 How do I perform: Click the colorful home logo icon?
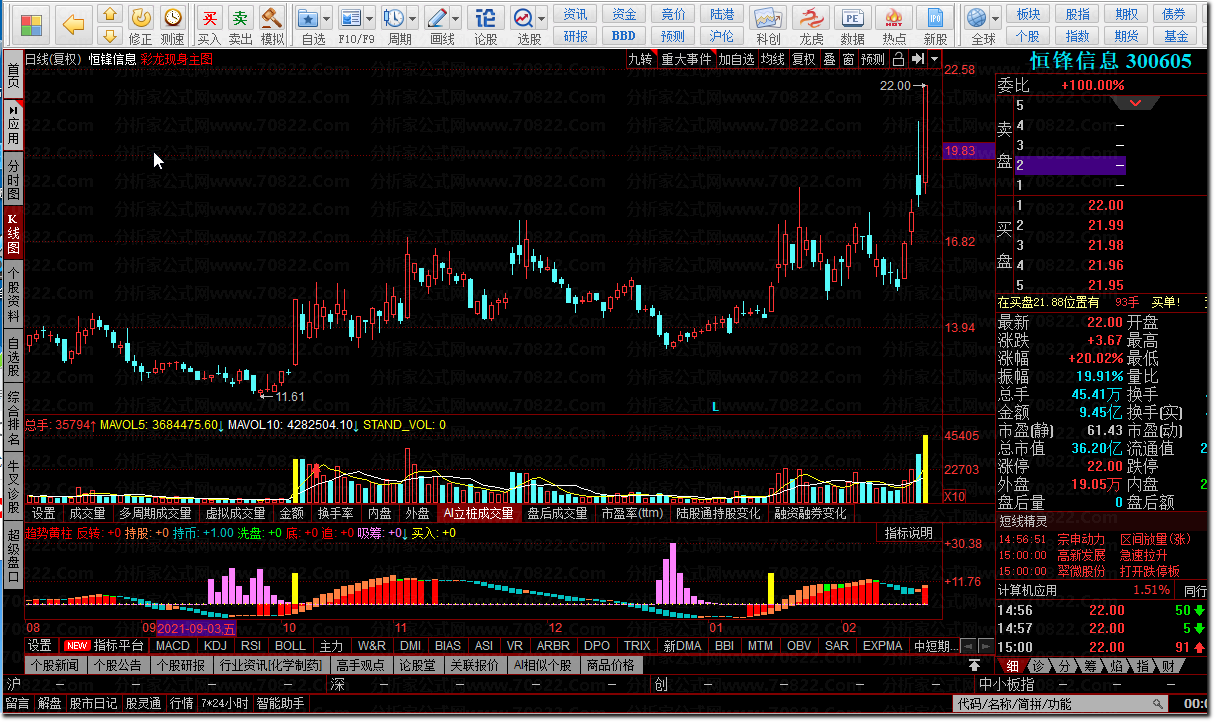click(33, 24)
